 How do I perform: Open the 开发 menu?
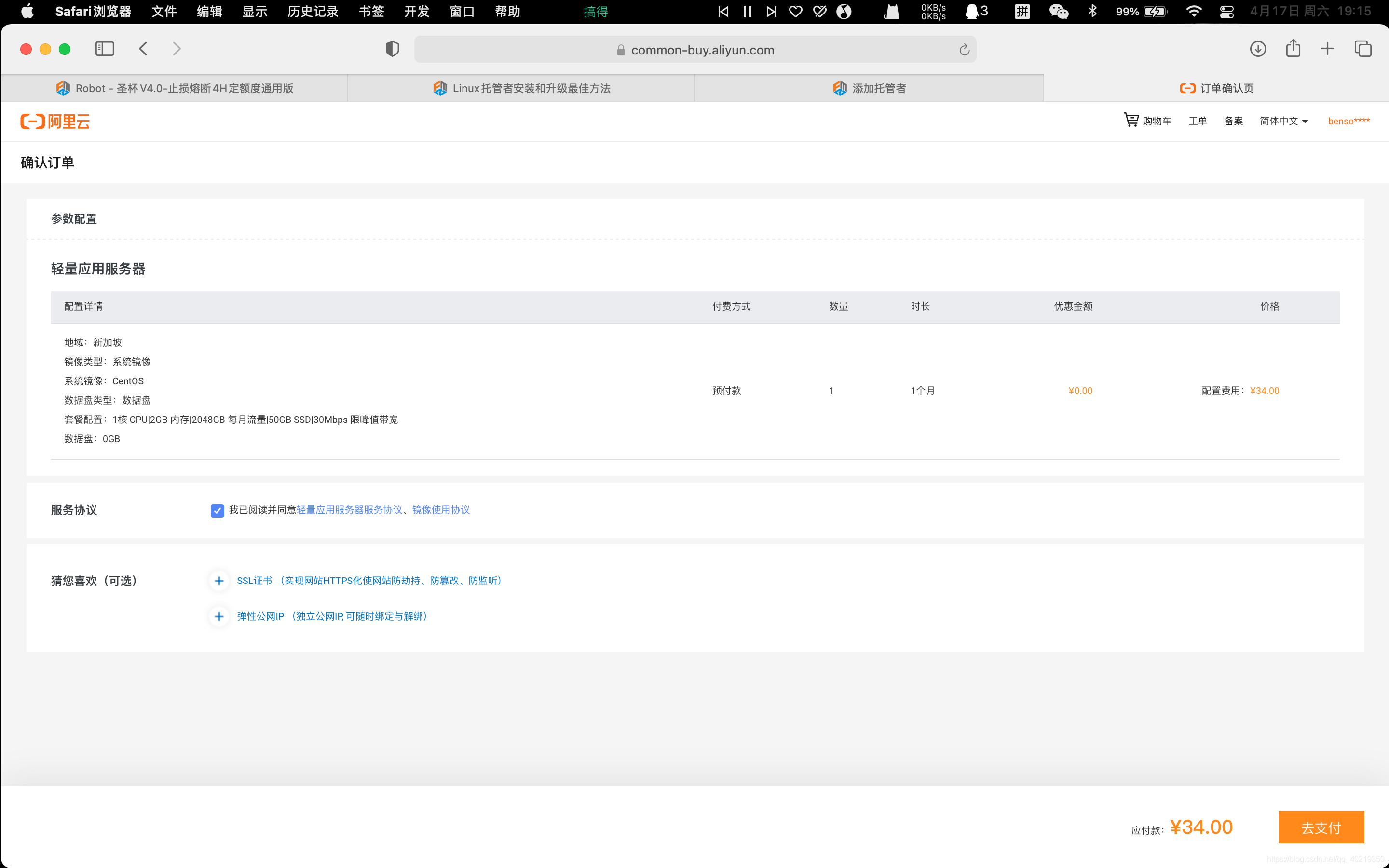[x=416, y=11]
